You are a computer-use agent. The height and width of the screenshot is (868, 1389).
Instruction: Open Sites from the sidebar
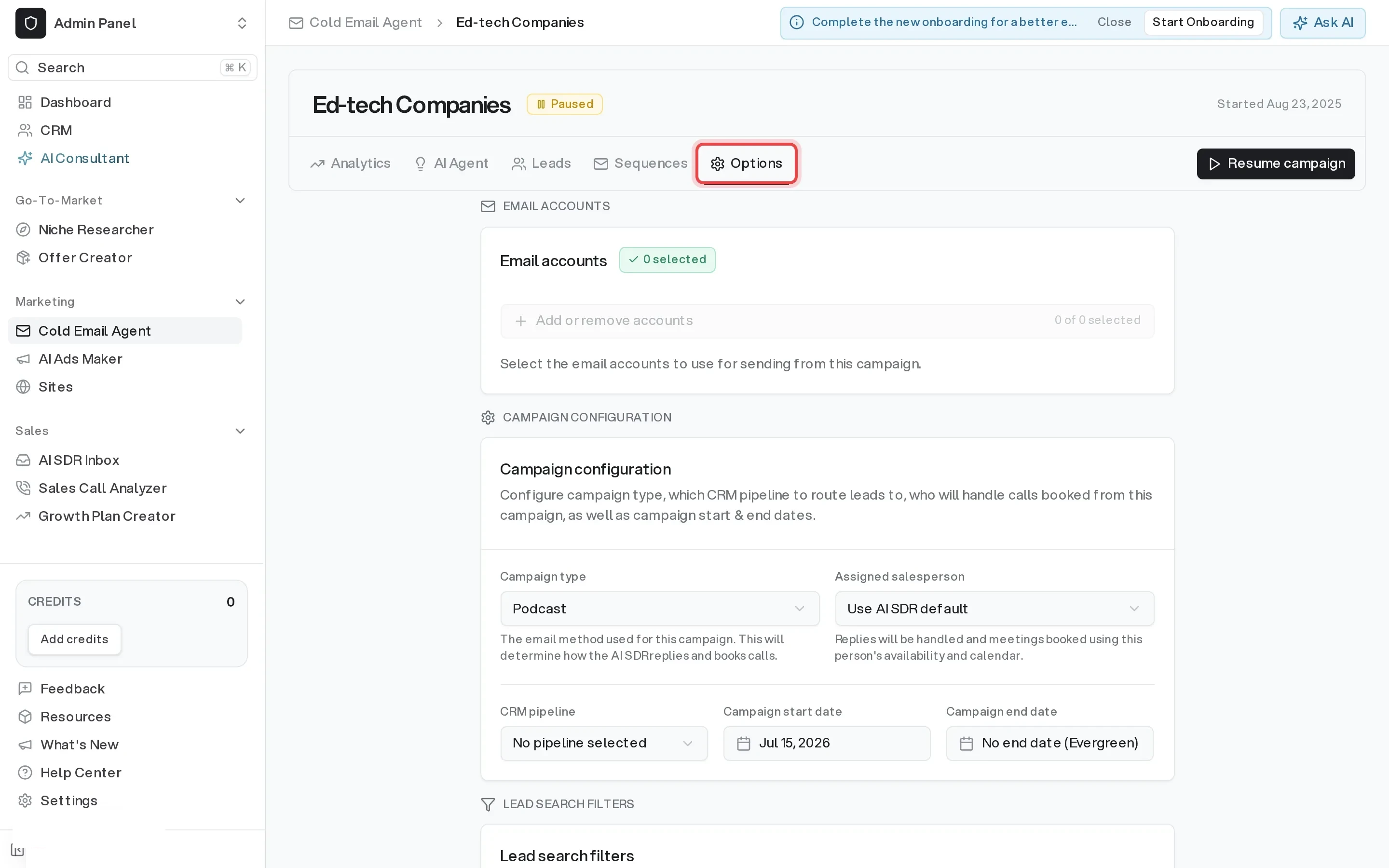55,387
